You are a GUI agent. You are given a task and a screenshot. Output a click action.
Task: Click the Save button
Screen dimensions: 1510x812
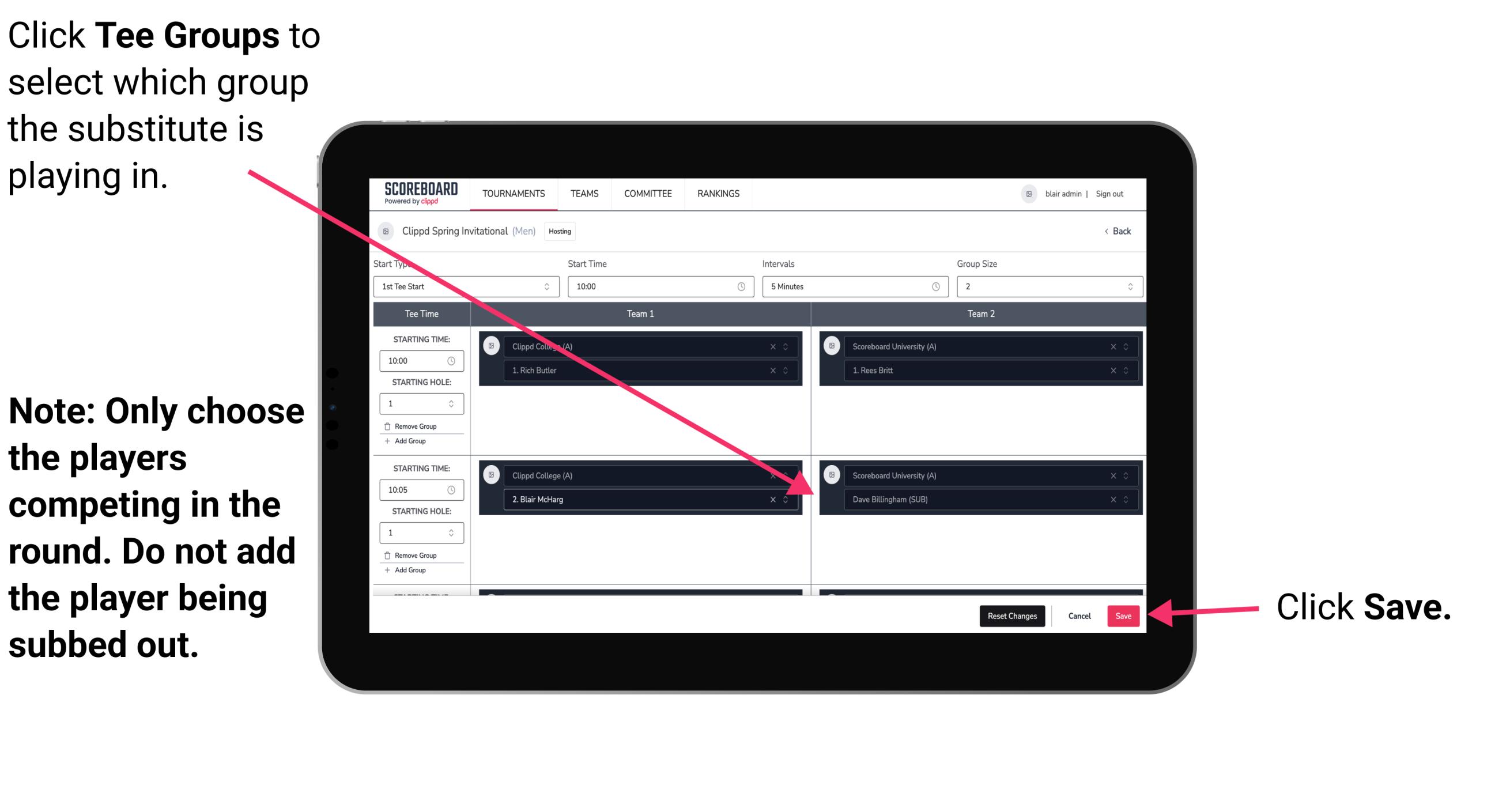click(1121, 615)
